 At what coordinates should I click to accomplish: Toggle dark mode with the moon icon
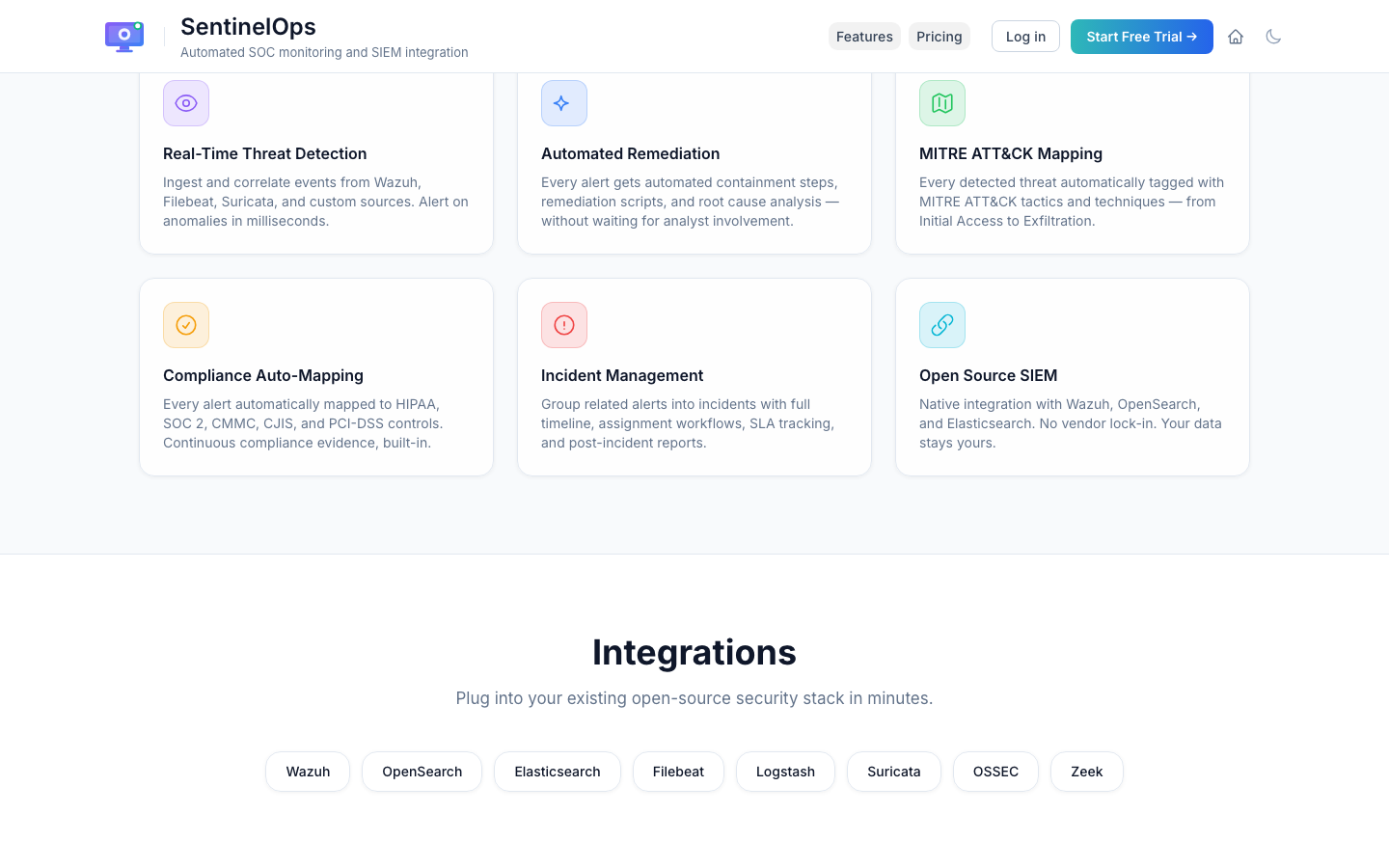1273,37
